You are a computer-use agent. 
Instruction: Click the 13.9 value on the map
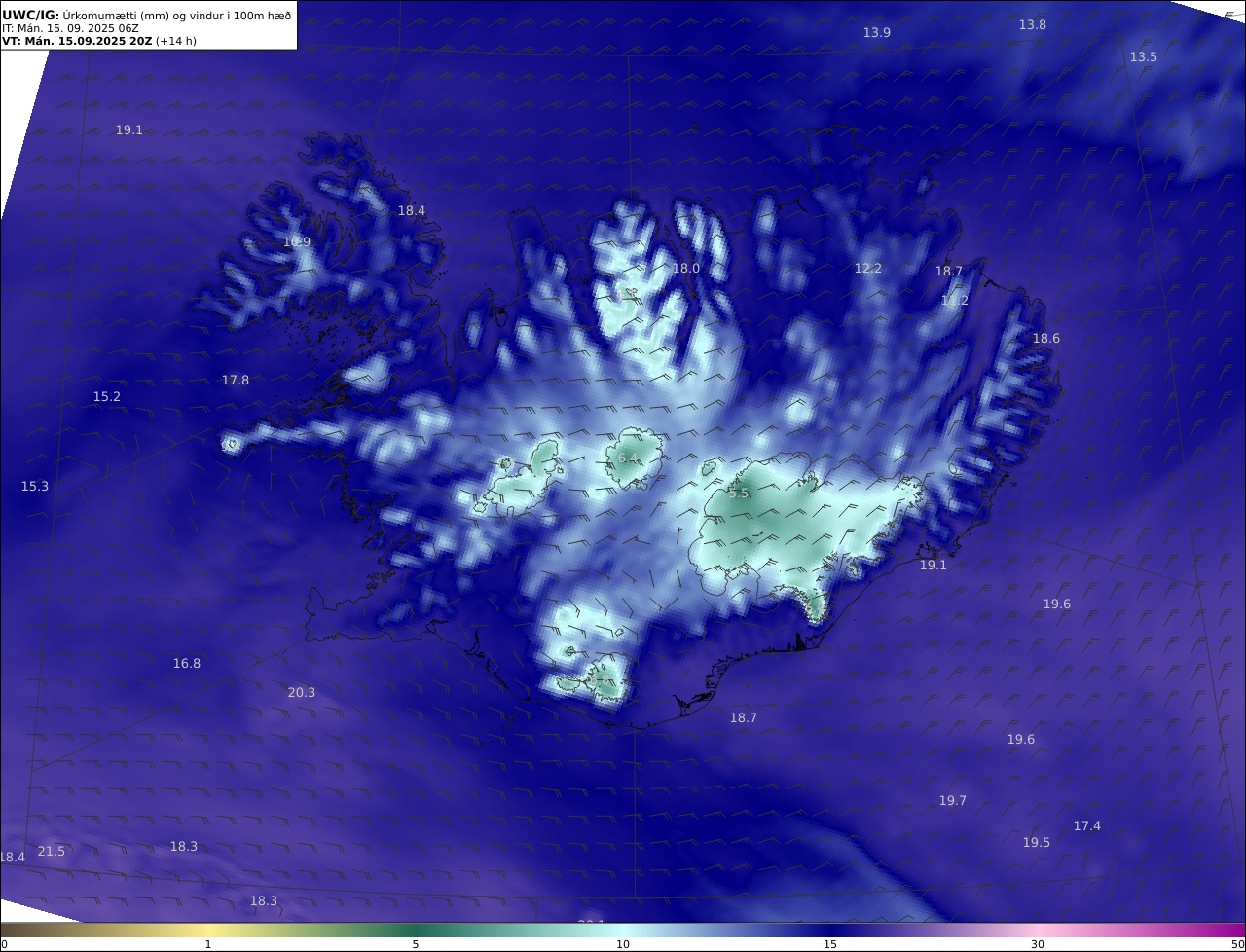[876, 32]
